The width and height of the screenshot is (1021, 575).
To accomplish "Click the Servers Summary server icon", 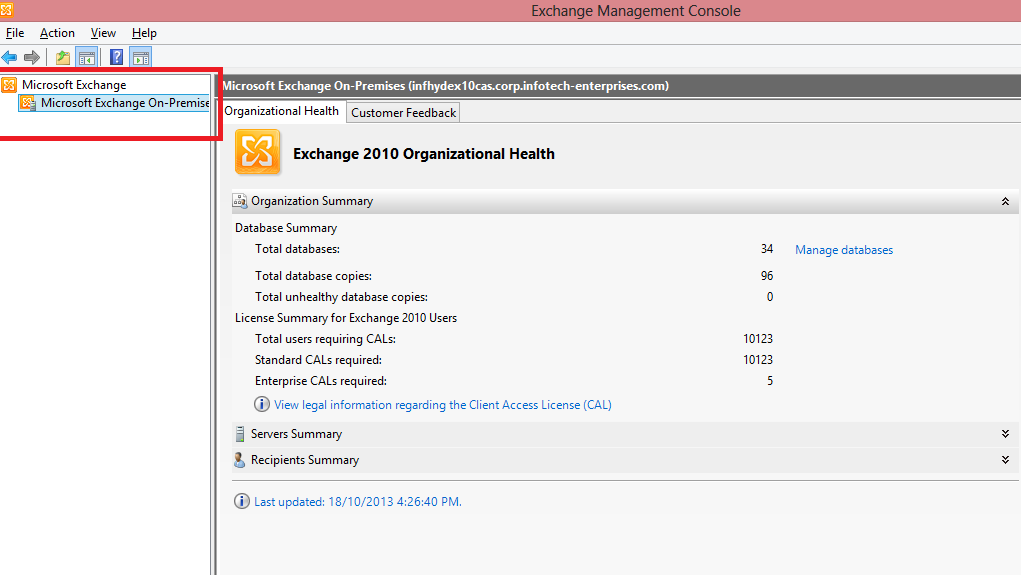I will pos(240,434).
